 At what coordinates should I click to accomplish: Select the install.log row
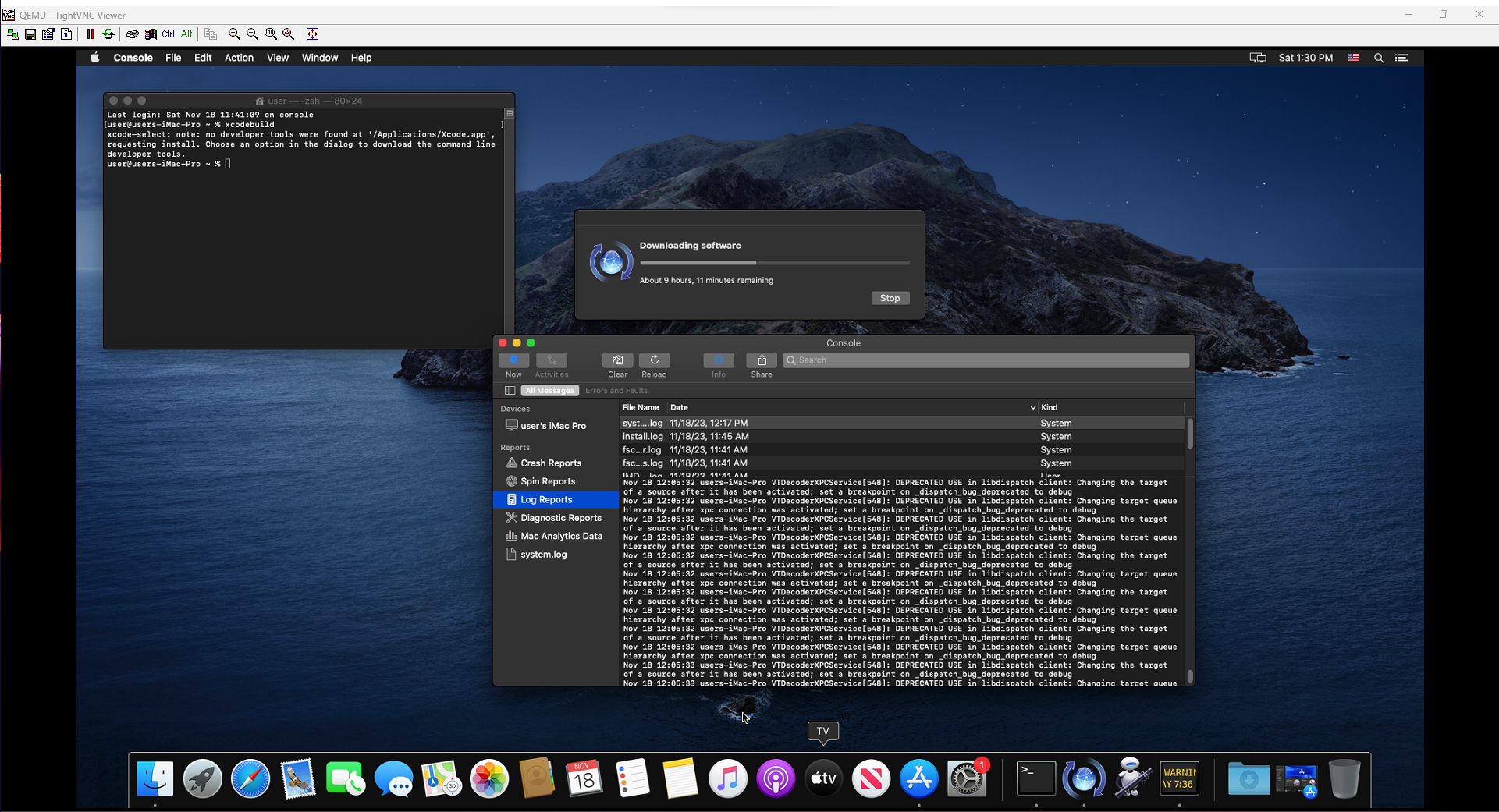point(903,437)
